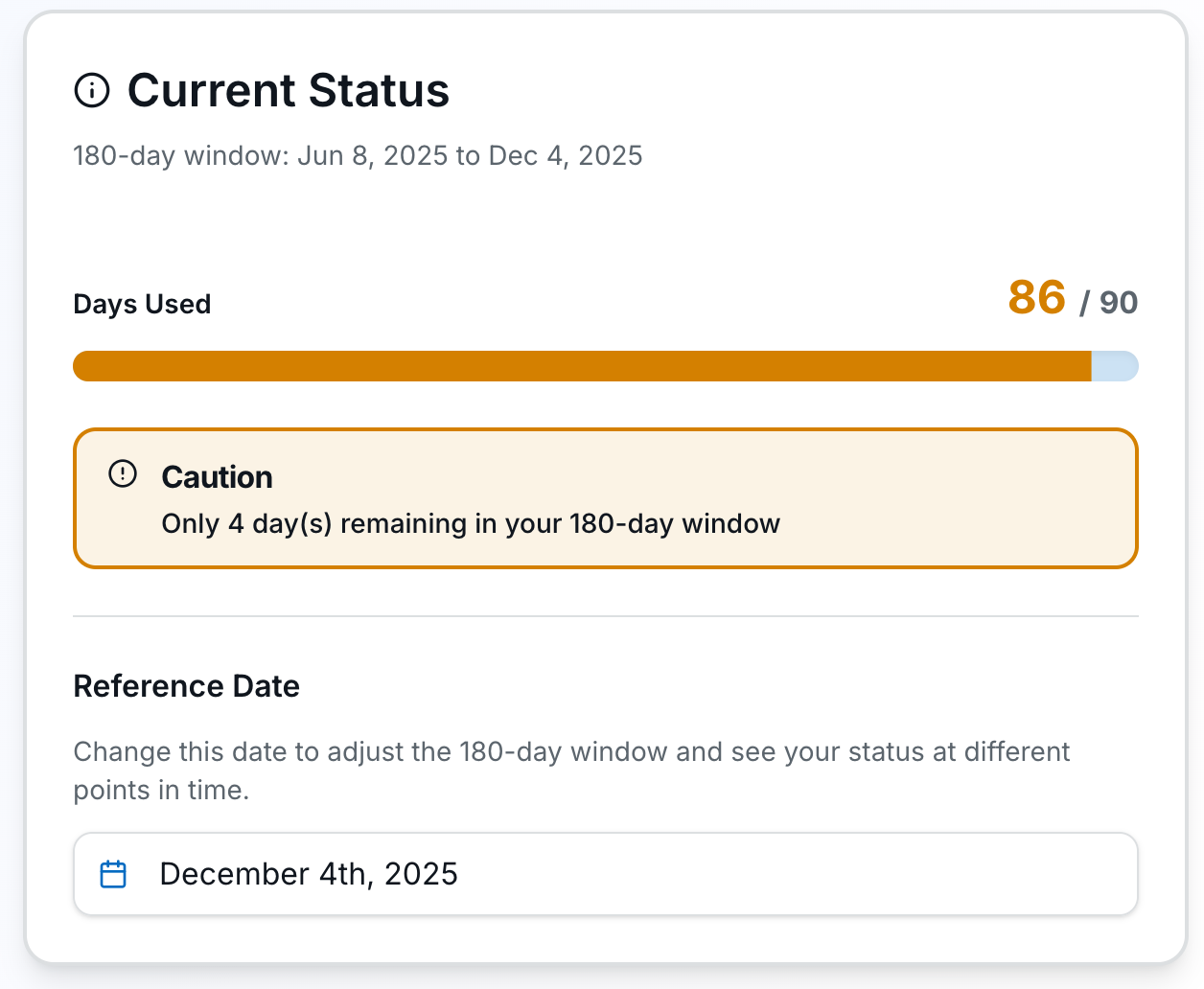The image size is (1204, 989).
Task: Open the date chooser to change reference date
Action: pyautogui.click(x=605, y=873)
